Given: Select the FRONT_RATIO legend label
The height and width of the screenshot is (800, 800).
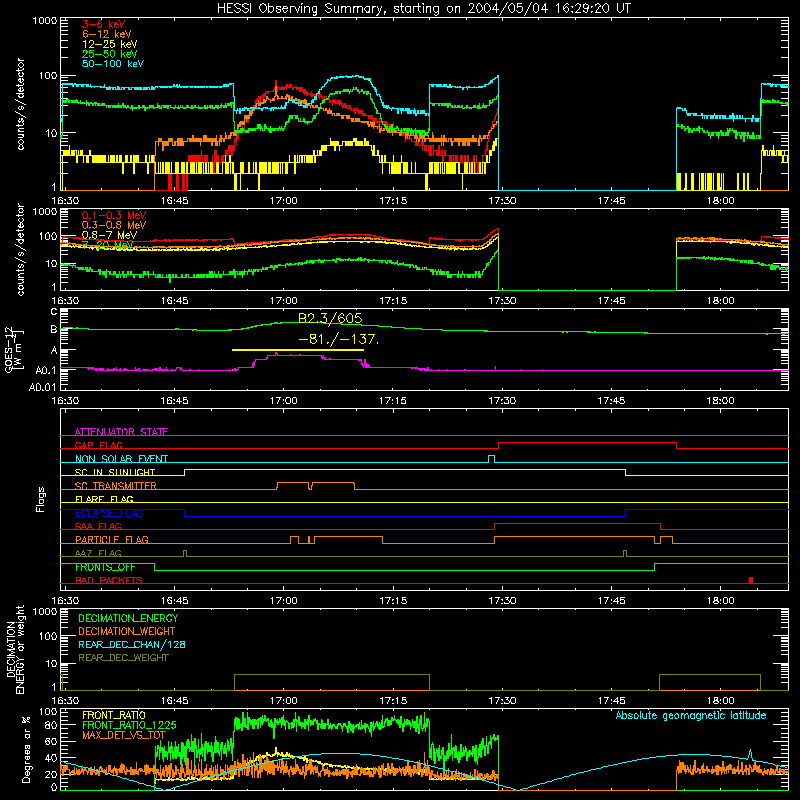Looking at the screenshot, I should 114,715.
